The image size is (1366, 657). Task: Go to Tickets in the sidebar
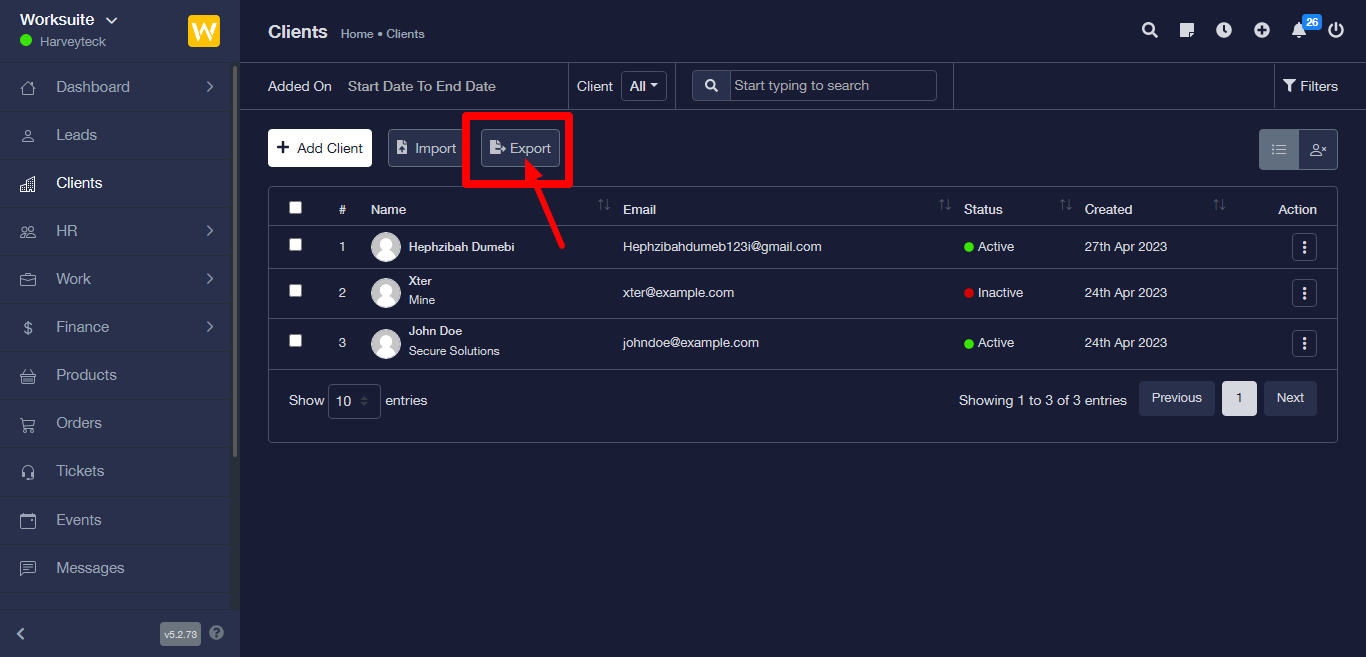click(x=80, y=471)
